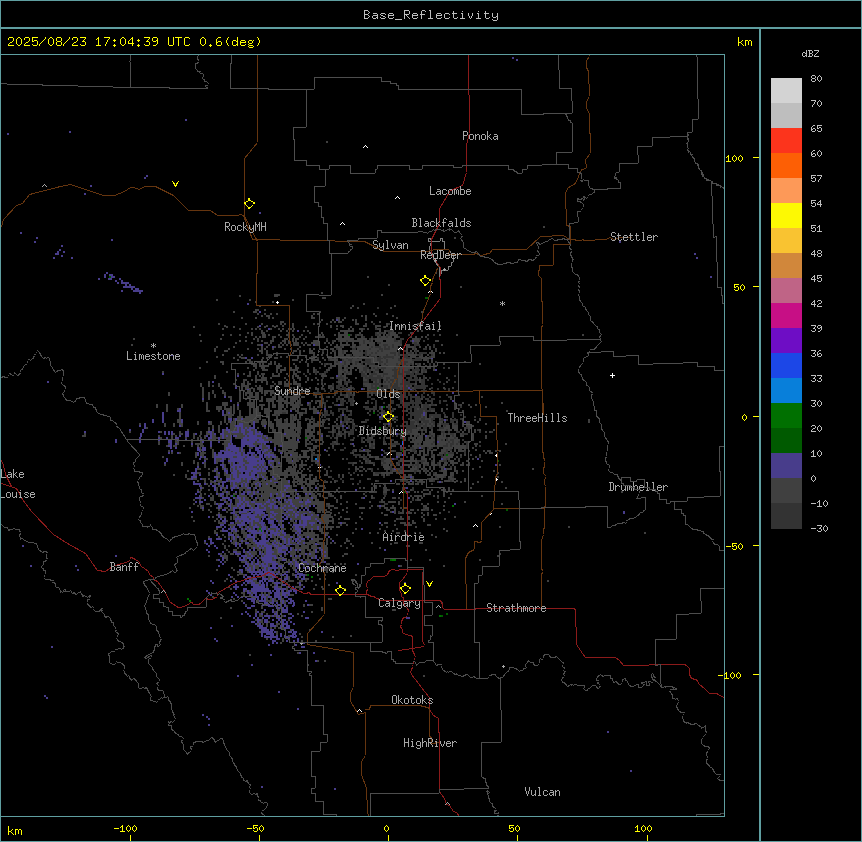Click the yellow diamond marker above RockyMH
This screenshot has width=862, height=842.
[250, 204]
